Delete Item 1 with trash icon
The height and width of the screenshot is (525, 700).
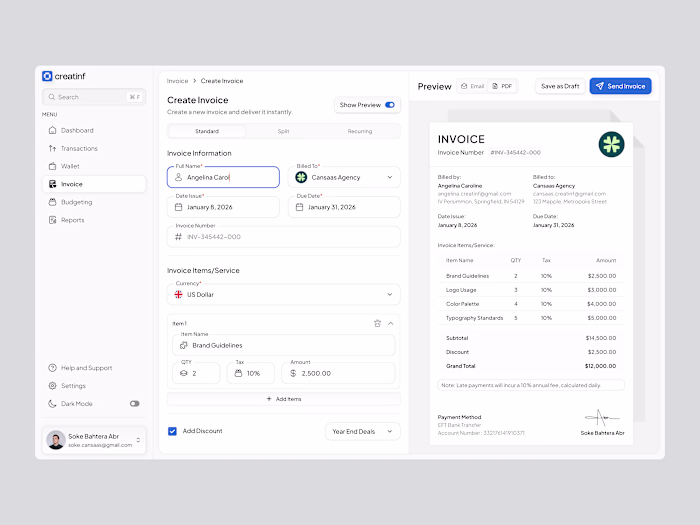tap(378, 323)
